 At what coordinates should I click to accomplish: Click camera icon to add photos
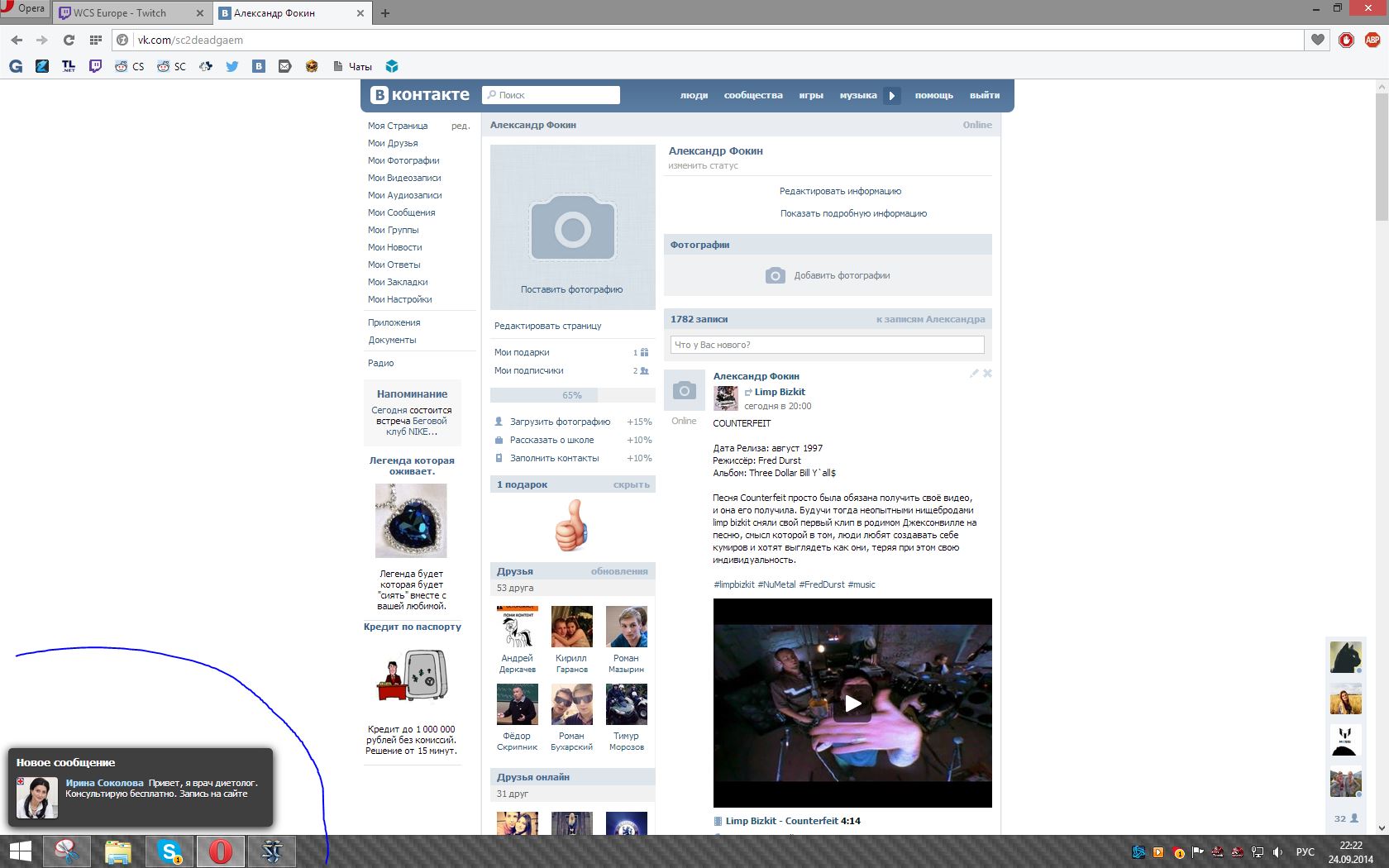[775, 275]
